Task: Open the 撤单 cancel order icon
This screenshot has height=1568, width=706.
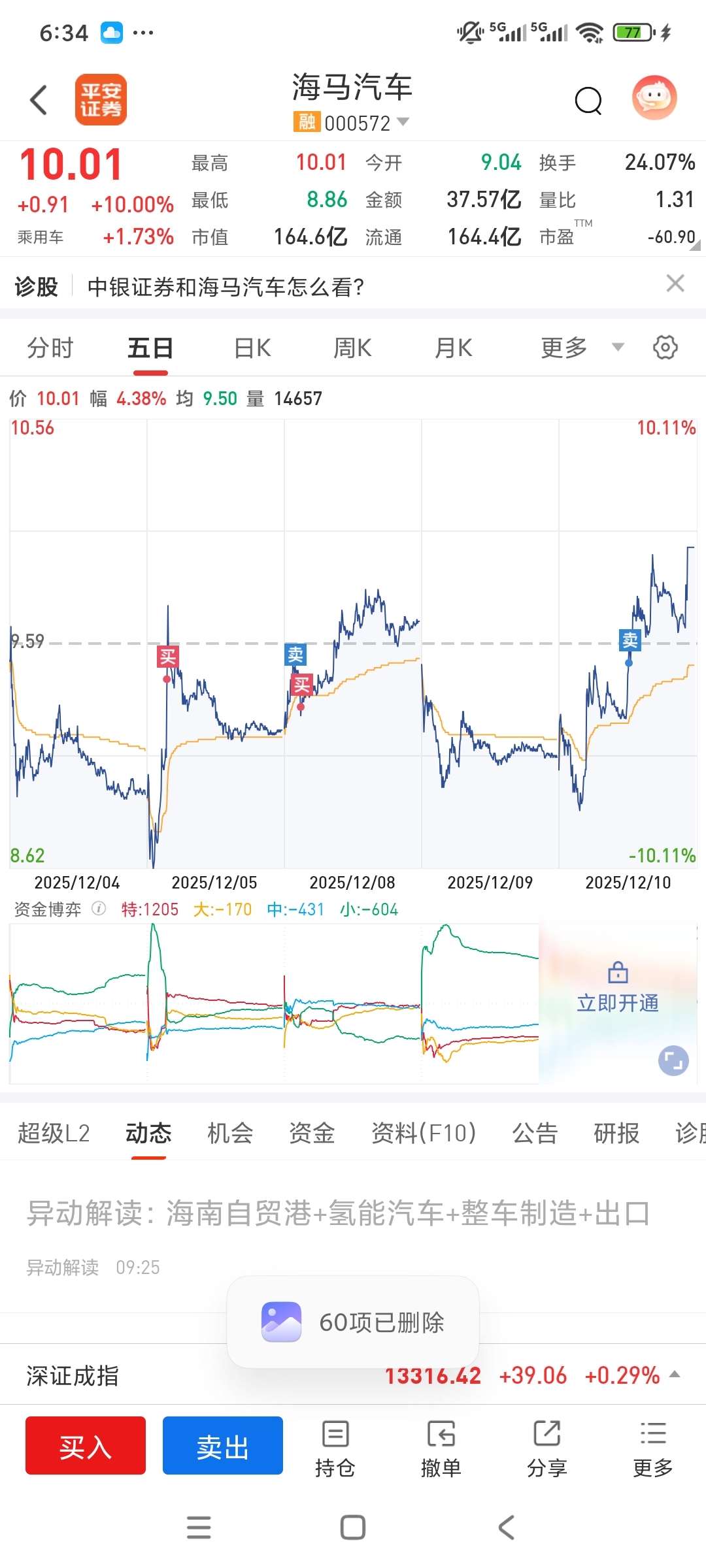Action: [441, 1447]
